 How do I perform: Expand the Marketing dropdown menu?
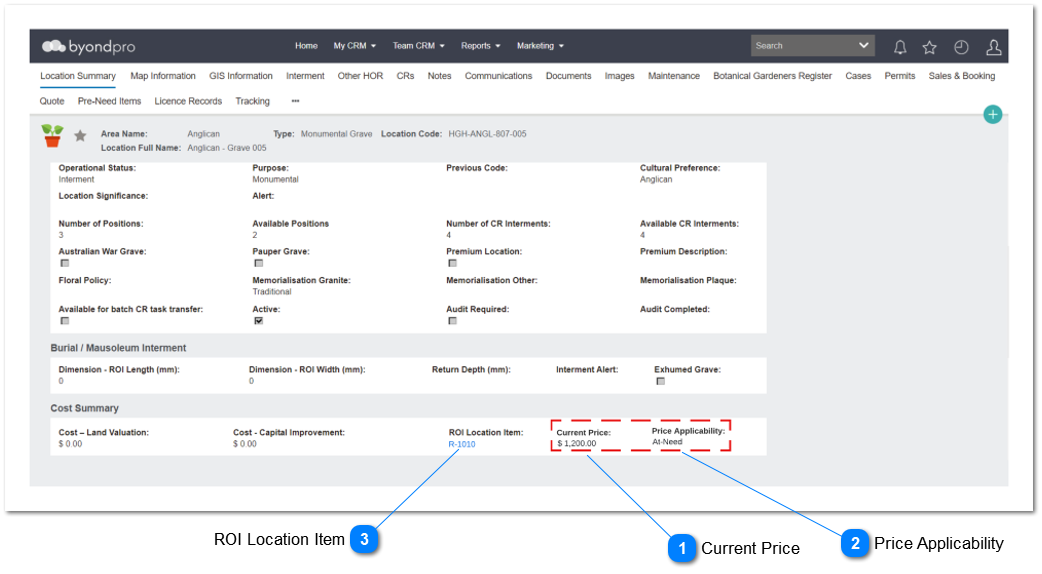tap(540, 46)
